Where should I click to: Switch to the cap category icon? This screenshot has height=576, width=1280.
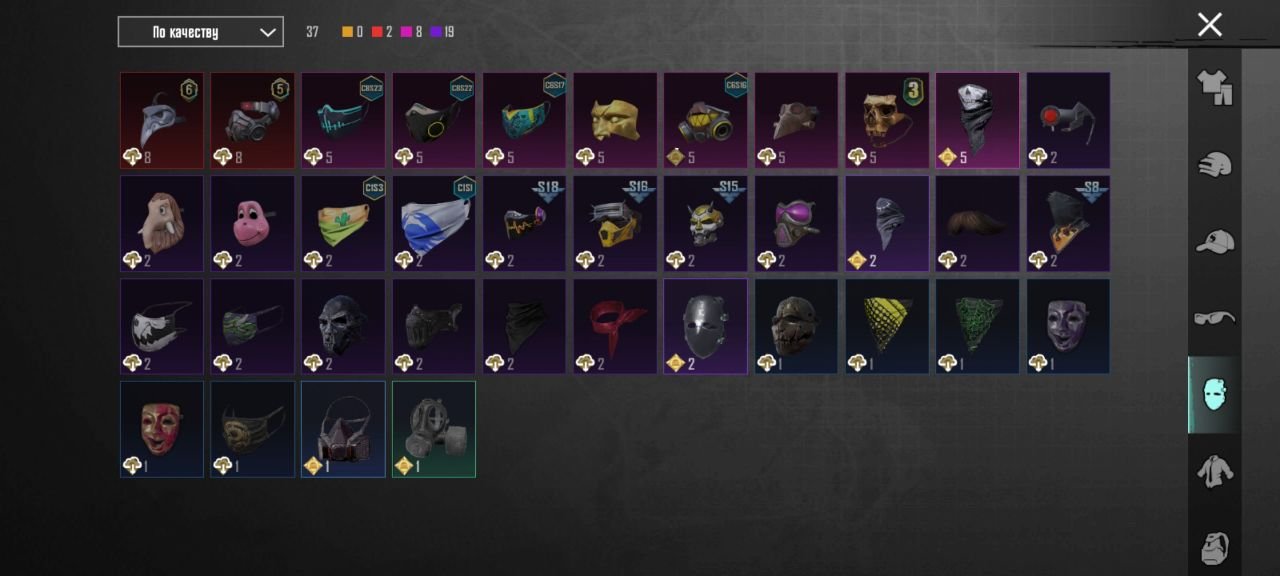[1214, 241]
